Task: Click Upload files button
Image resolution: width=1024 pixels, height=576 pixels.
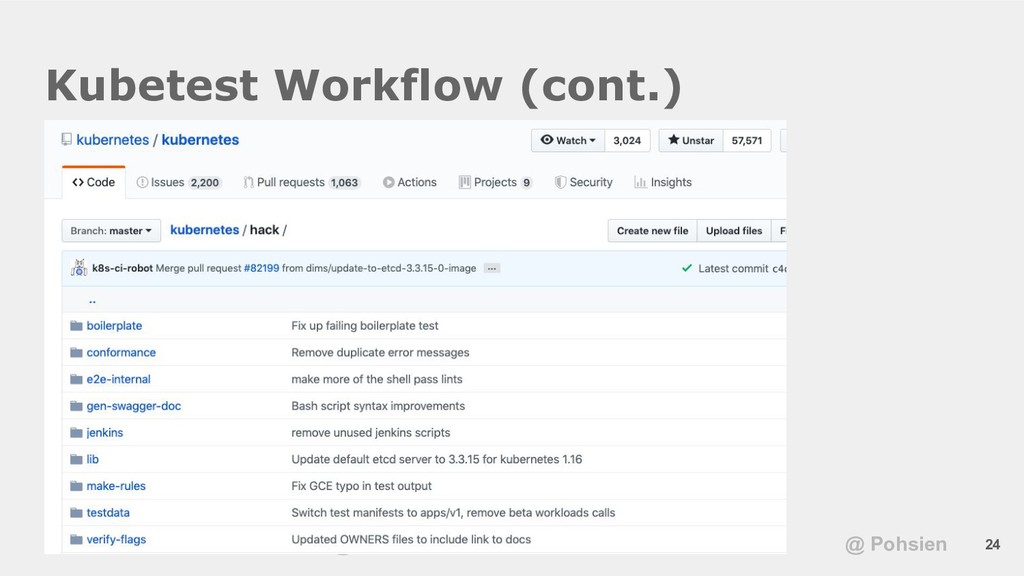Action: pos(734,231)
